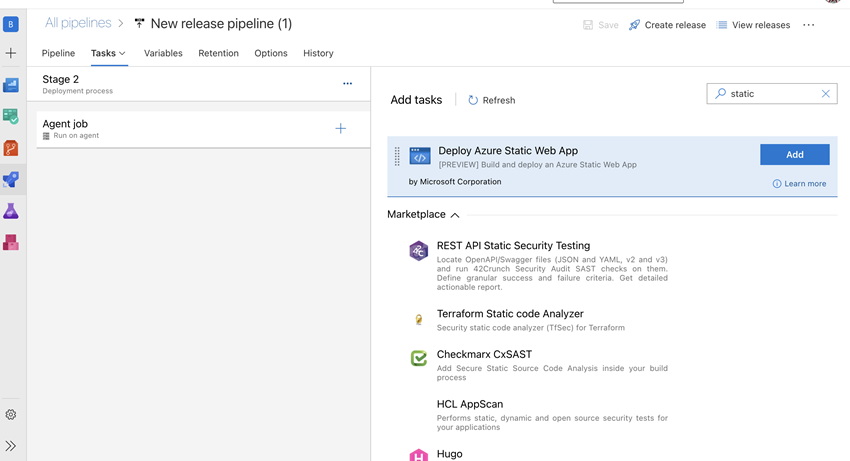Grab the drag handle of Static Web App task

coord(397,156)
